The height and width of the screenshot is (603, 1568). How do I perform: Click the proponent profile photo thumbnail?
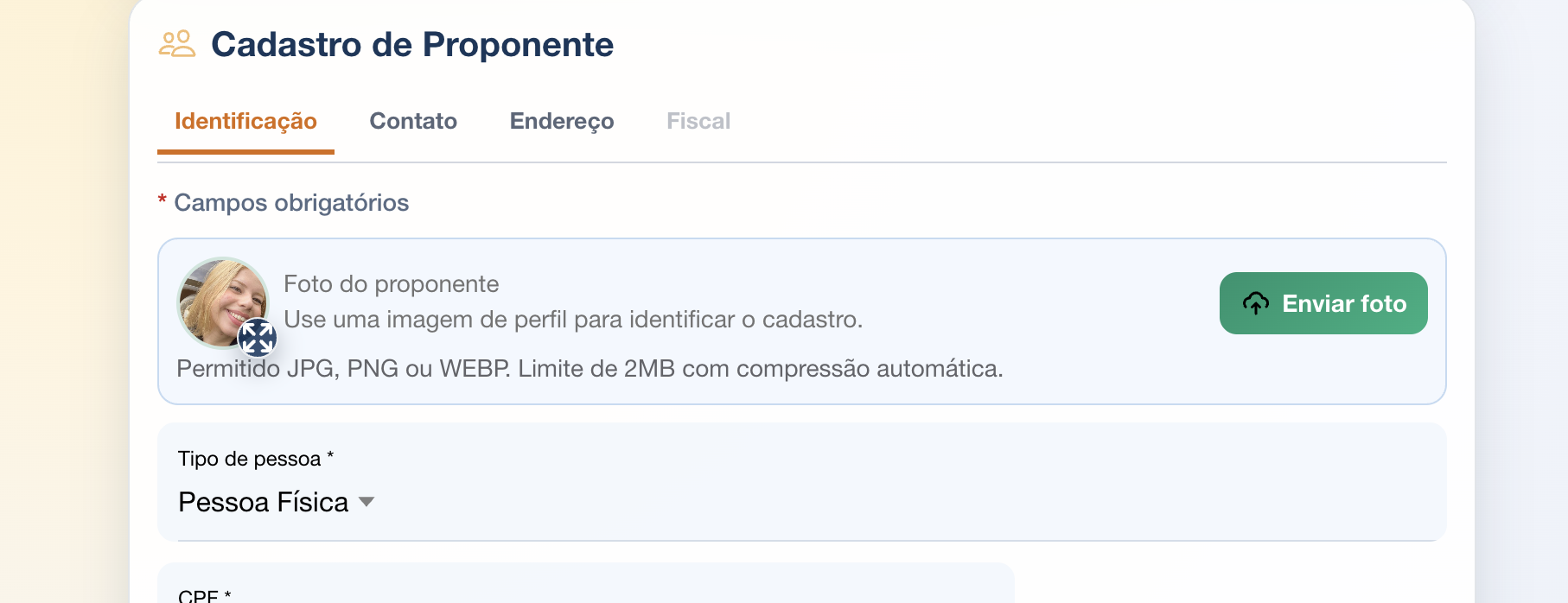220,299
